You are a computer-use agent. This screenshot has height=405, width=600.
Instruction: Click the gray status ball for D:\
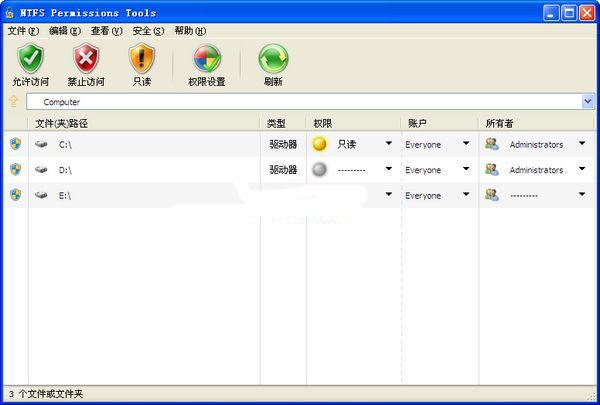pos(320,169)
